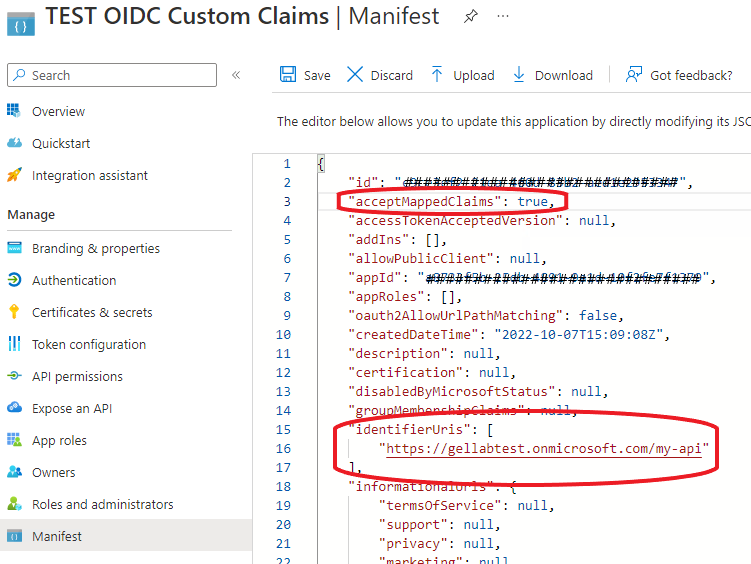
Task: Click the API permissions icon
Action: click(14, 376)
